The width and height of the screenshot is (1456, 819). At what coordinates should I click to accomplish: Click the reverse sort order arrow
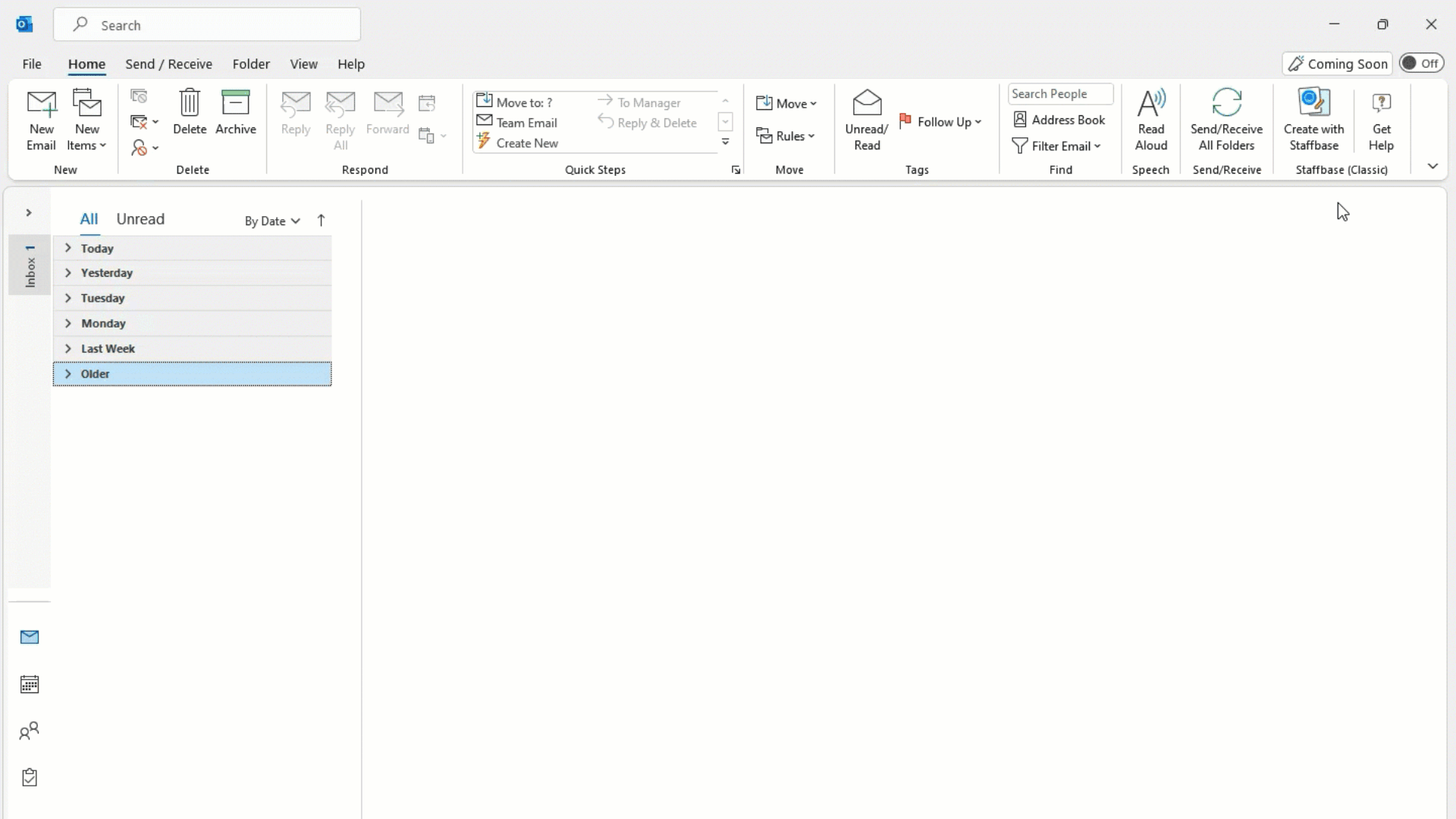click(322, 220)
